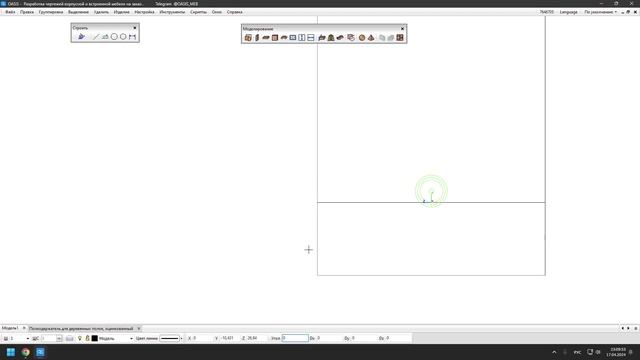Screen dimensions: 640x360
Task: Toggle the light bulb visibility icon
Action: (x=80, y=338)
